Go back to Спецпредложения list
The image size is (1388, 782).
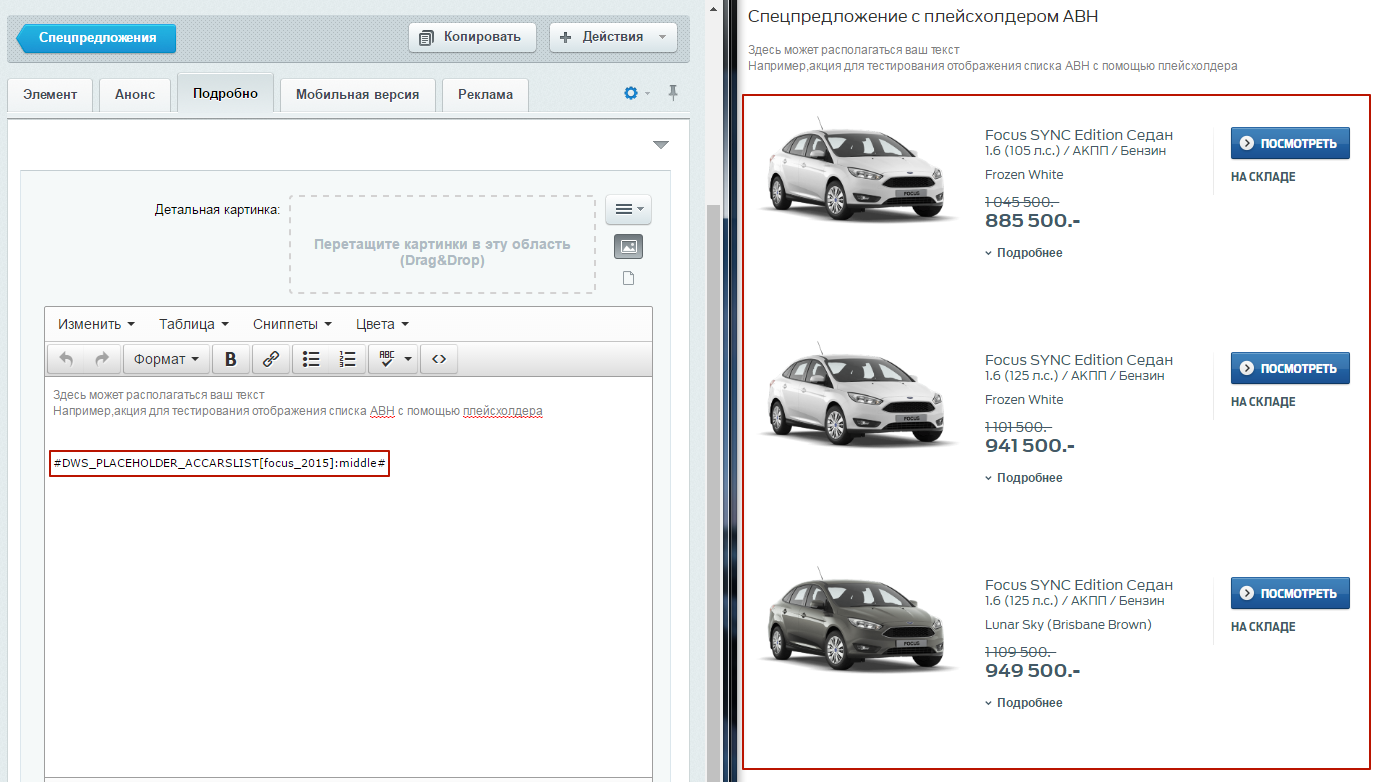(96, 38)
